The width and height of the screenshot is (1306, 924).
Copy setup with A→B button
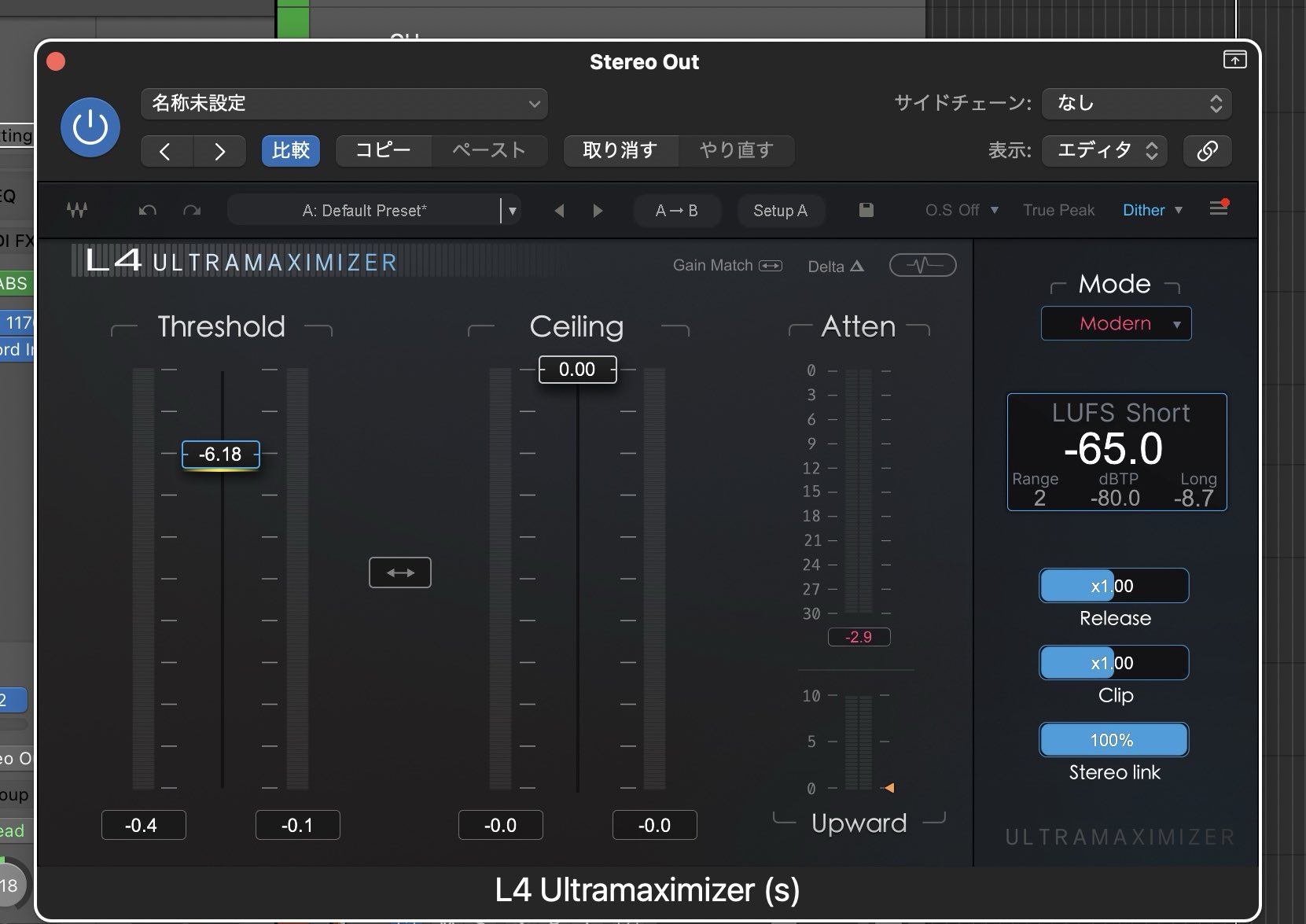677,211
